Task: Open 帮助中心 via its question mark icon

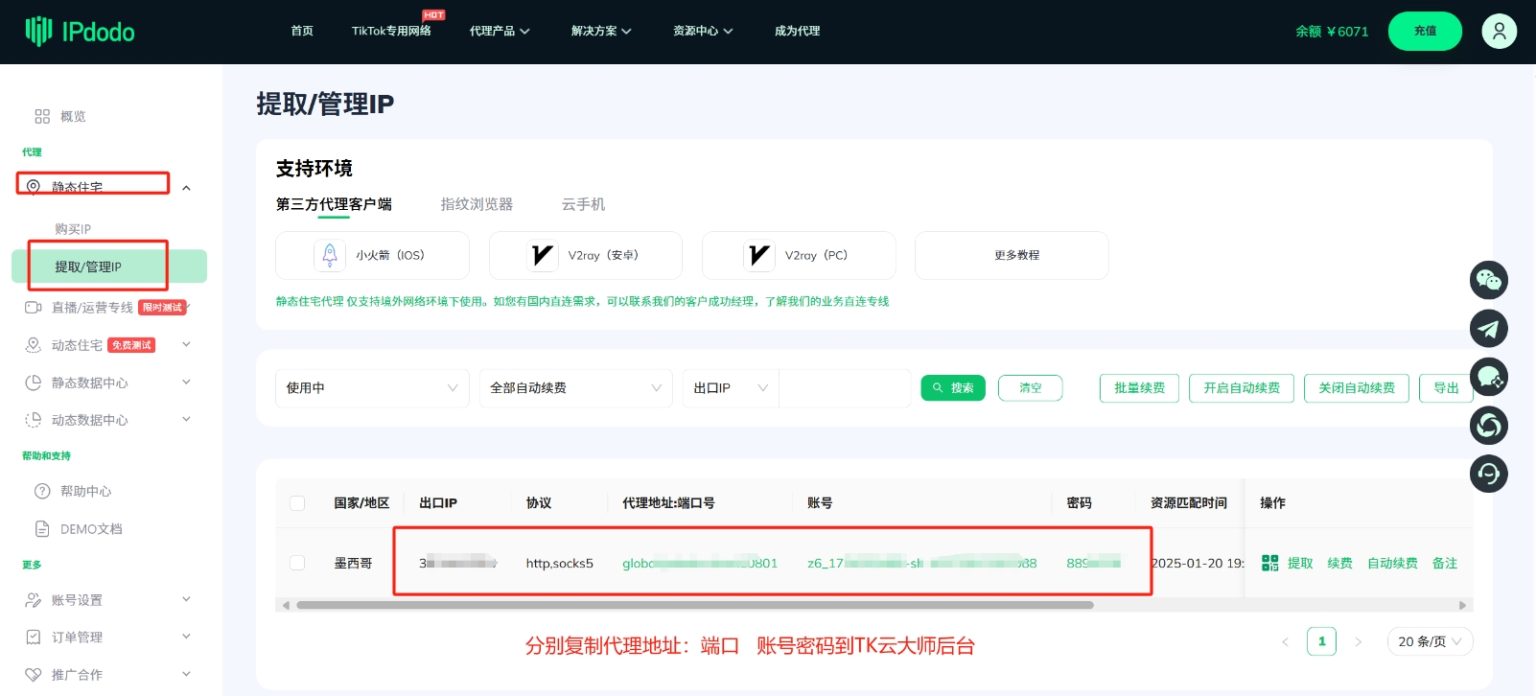Action: pos(43,491)
